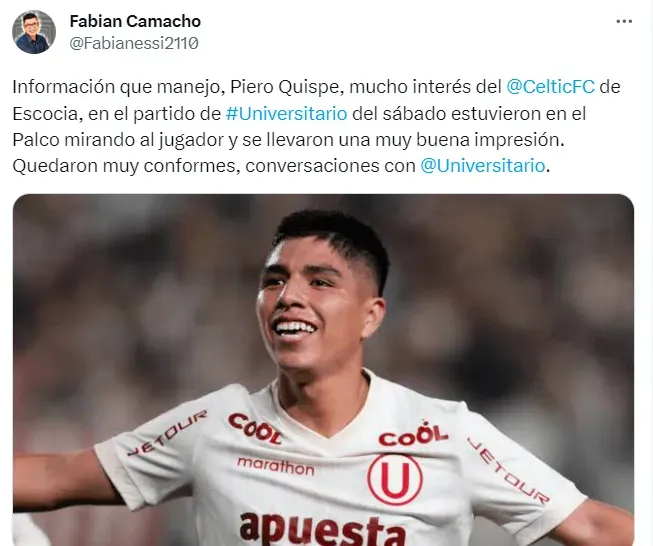
Task: Click the phrase Quedaron muy conformes
Action: (126, 166)
